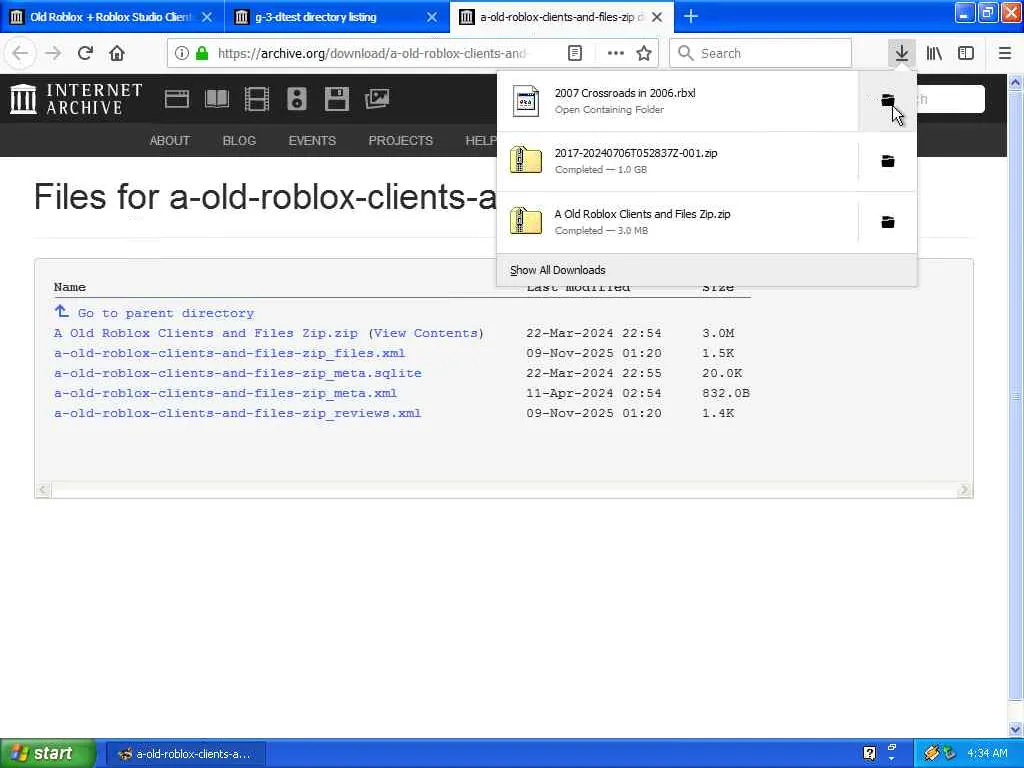Image resolution: width=1024 pixels, height=768 pixels.
Task: Close the downloads panel via toolbar arrow
Action: pos(902,53)
